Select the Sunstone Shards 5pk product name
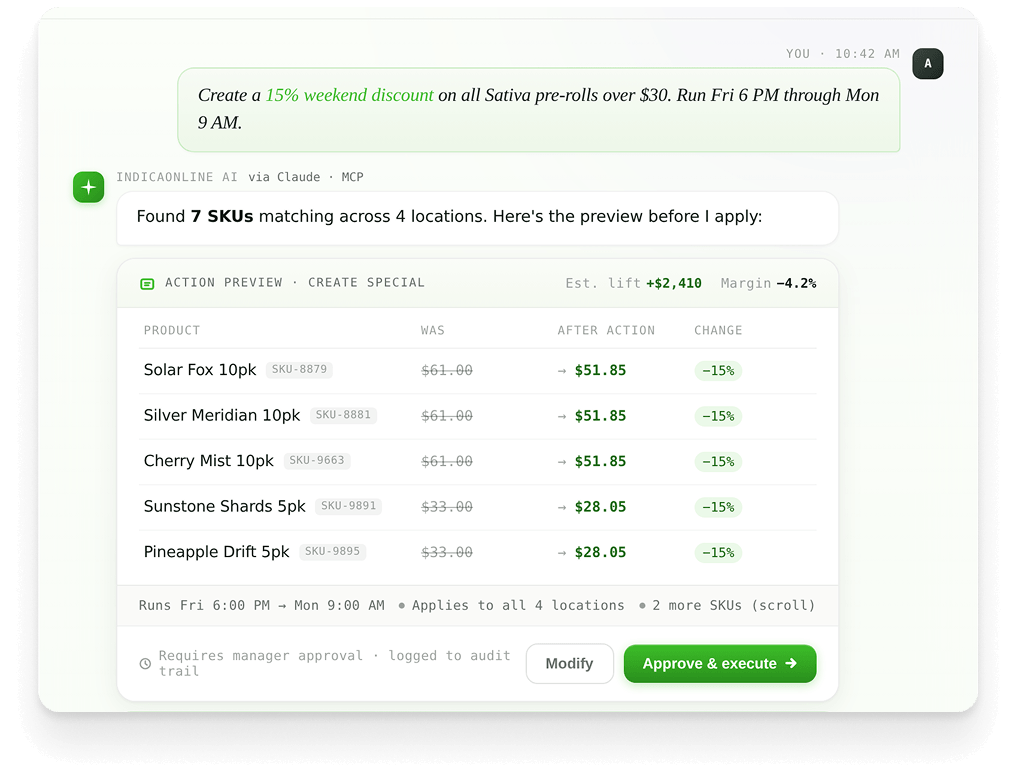The width and height of the screenshot is (1017, 782). point(224,507)
